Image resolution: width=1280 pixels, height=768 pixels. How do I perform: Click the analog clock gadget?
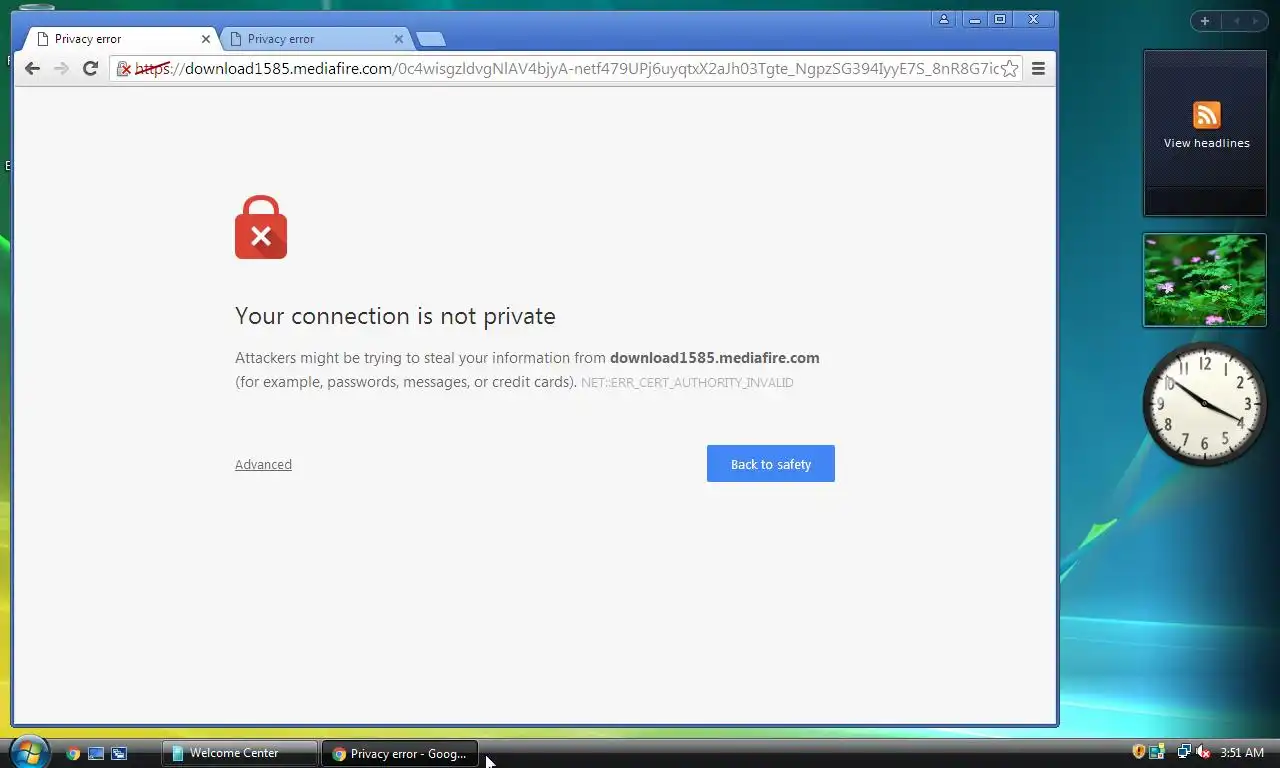[x=1204, y=404]
